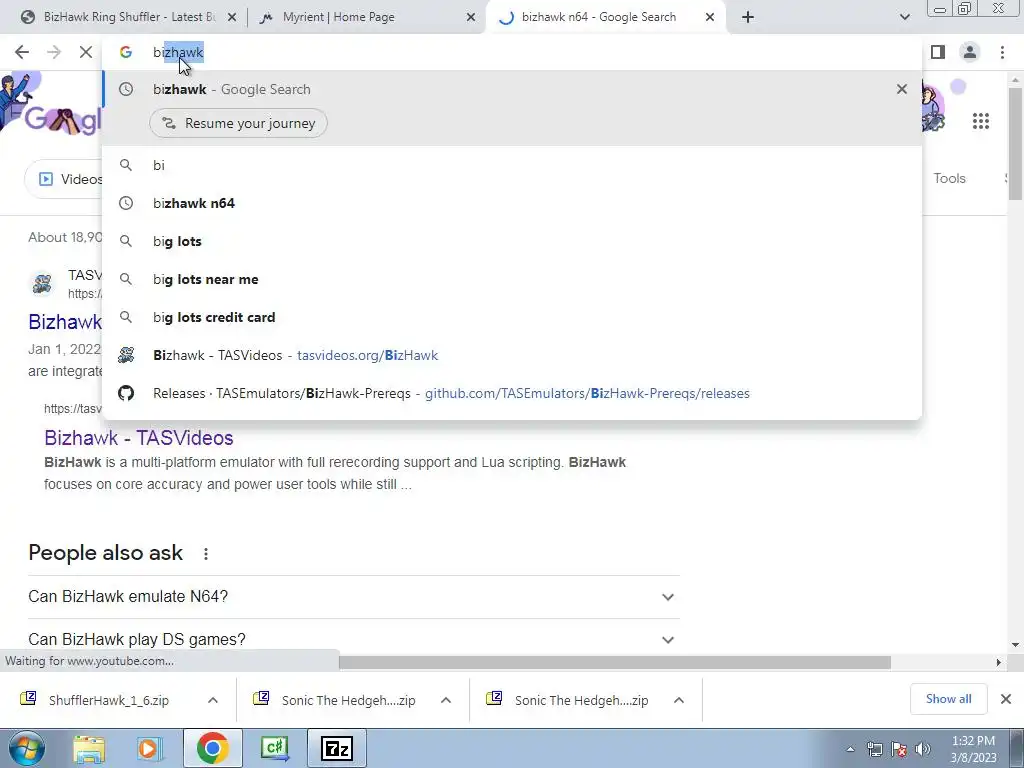Click the vertical scrollbar thumb
1024x768 pixels.
coord(1016,142)
